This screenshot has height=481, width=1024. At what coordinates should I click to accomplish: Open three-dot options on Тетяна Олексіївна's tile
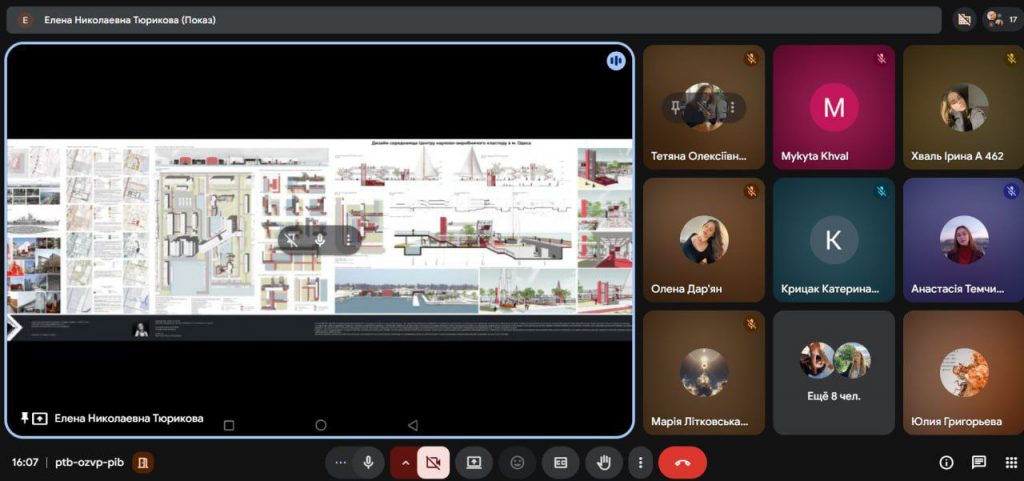[x=732, y=108]
